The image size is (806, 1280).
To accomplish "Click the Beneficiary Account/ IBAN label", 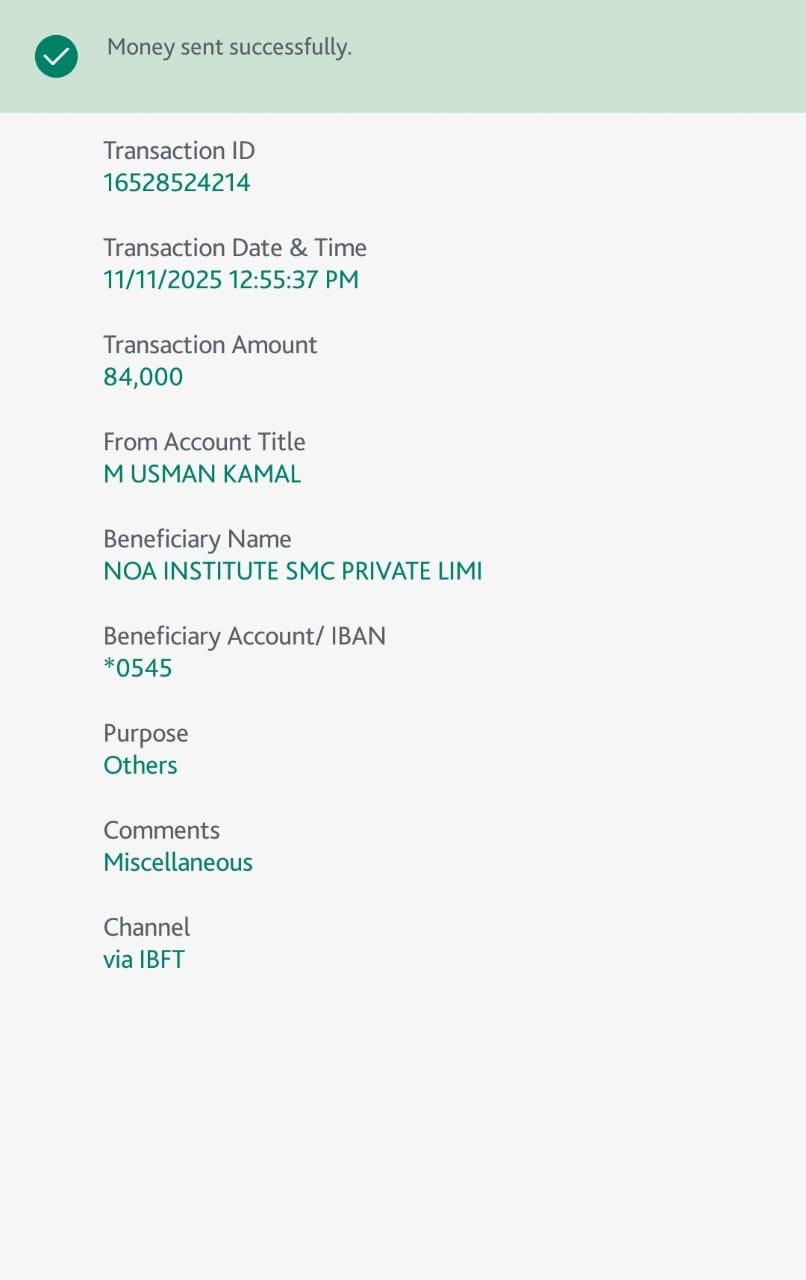I will (244, 636).
